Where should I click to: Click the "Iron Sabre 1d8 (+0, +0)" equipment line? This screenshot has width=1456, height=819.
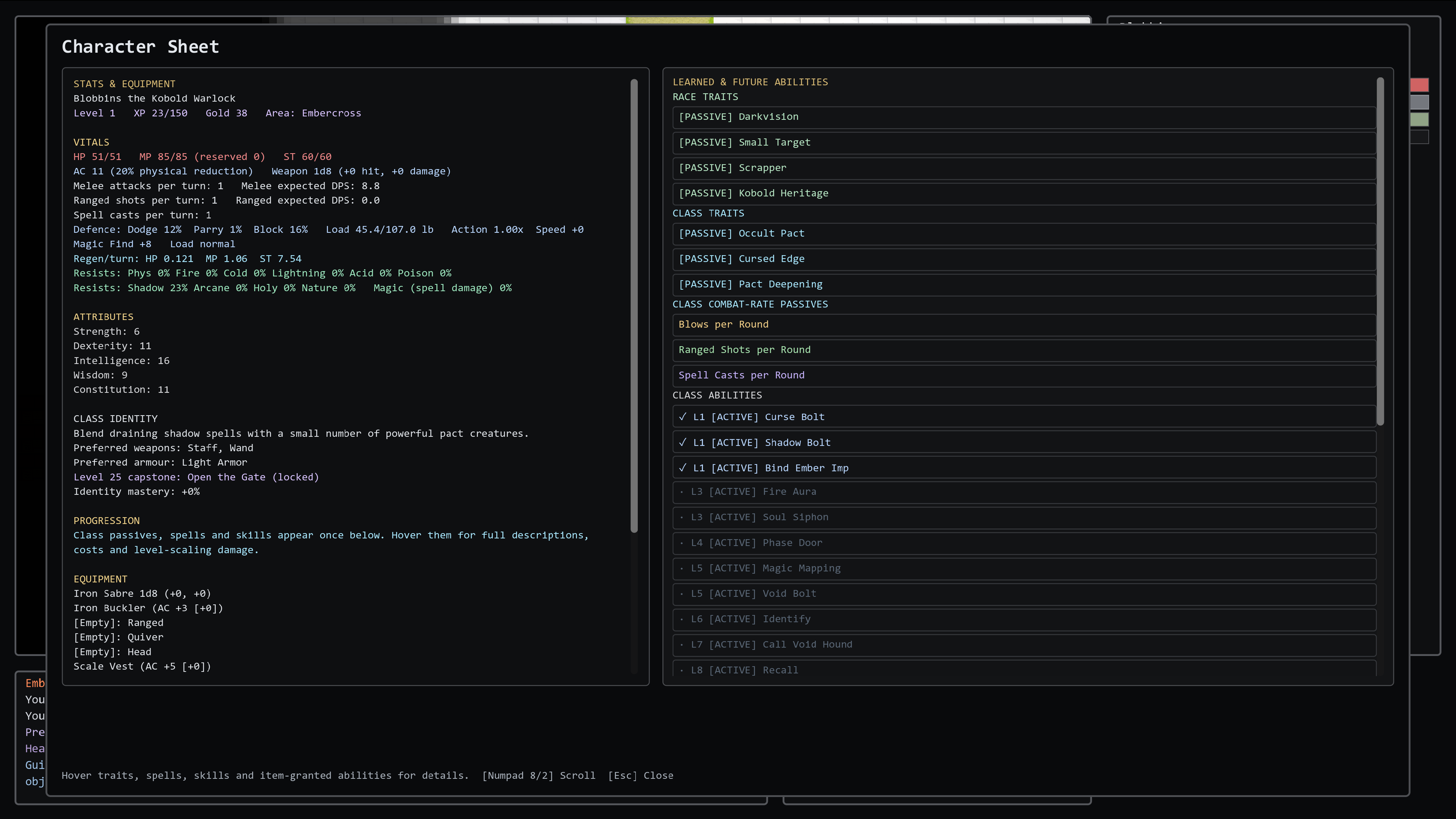click(x=142, y=593)
